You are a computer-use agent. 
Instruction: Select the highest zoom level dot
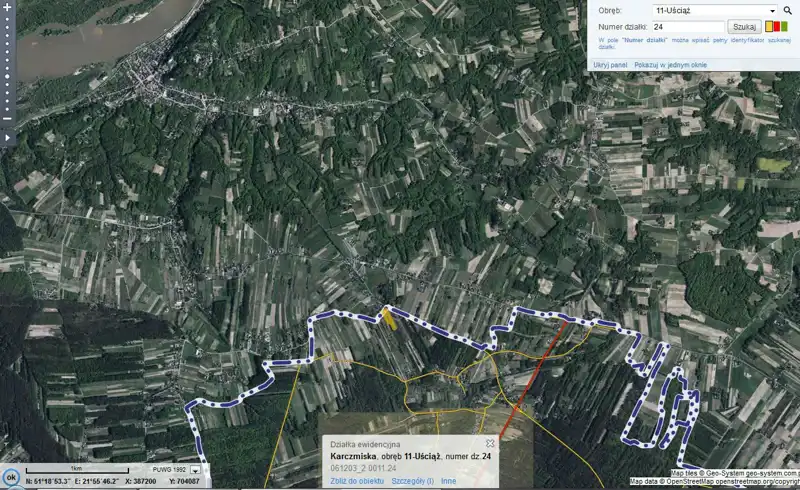7,19
